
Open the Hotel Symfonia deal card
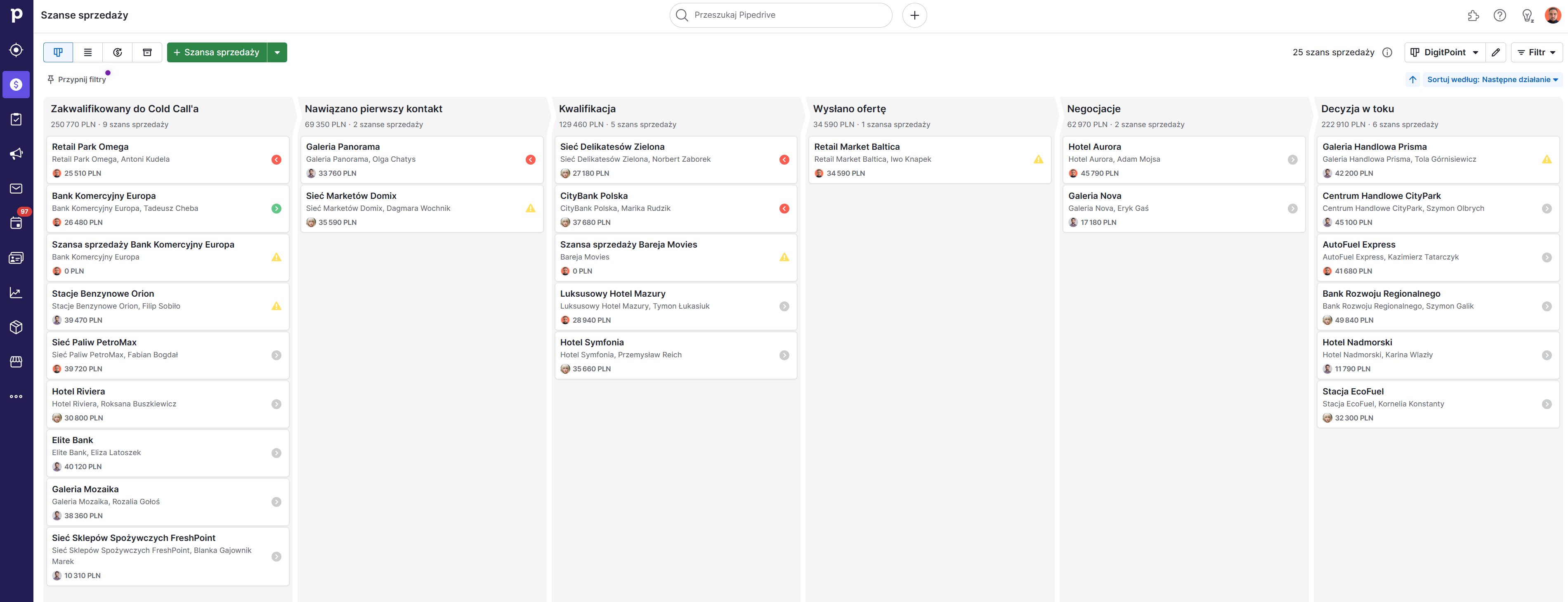[x=675, y=356]
